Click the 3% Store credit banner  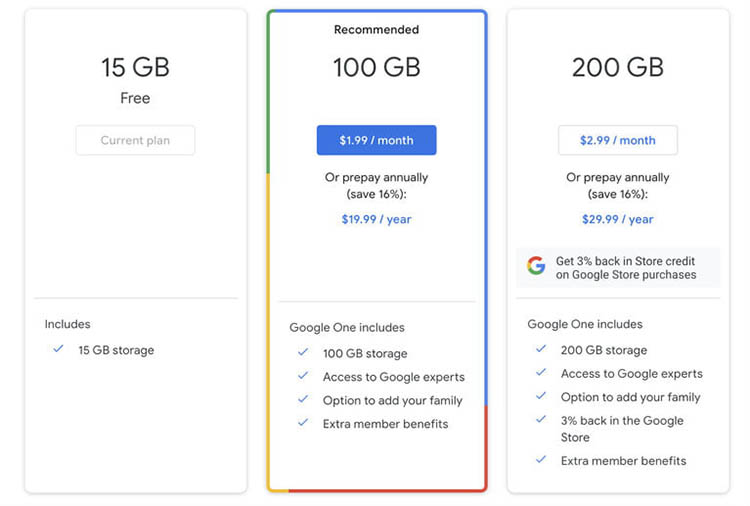(618, 267)
